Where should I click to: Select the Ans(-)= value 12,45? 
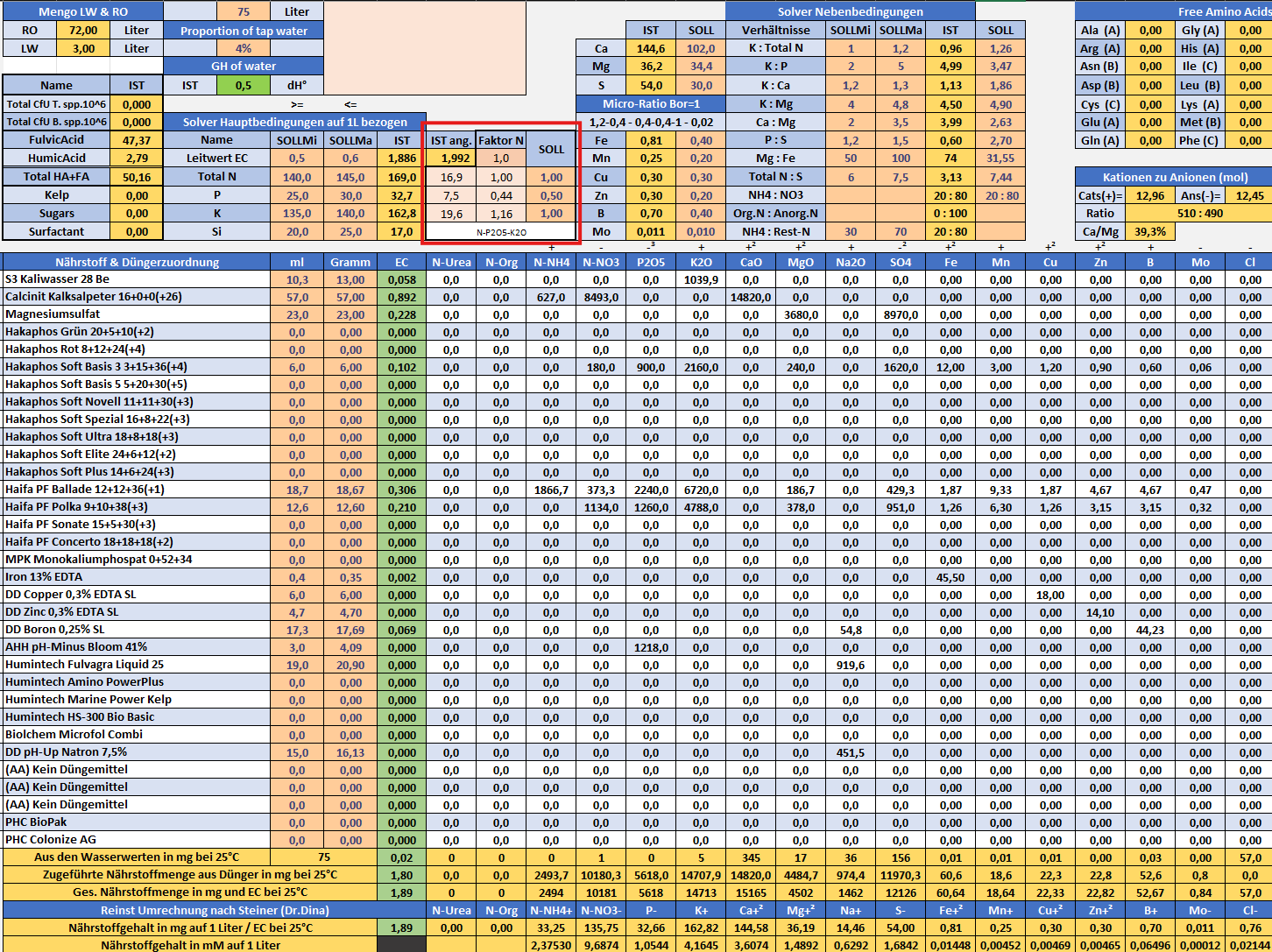[1250, 196]
